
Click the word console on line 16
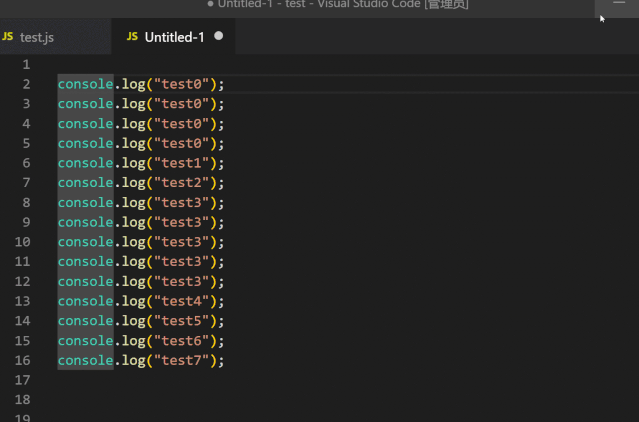pyautogui.click(x=86, y=360)
